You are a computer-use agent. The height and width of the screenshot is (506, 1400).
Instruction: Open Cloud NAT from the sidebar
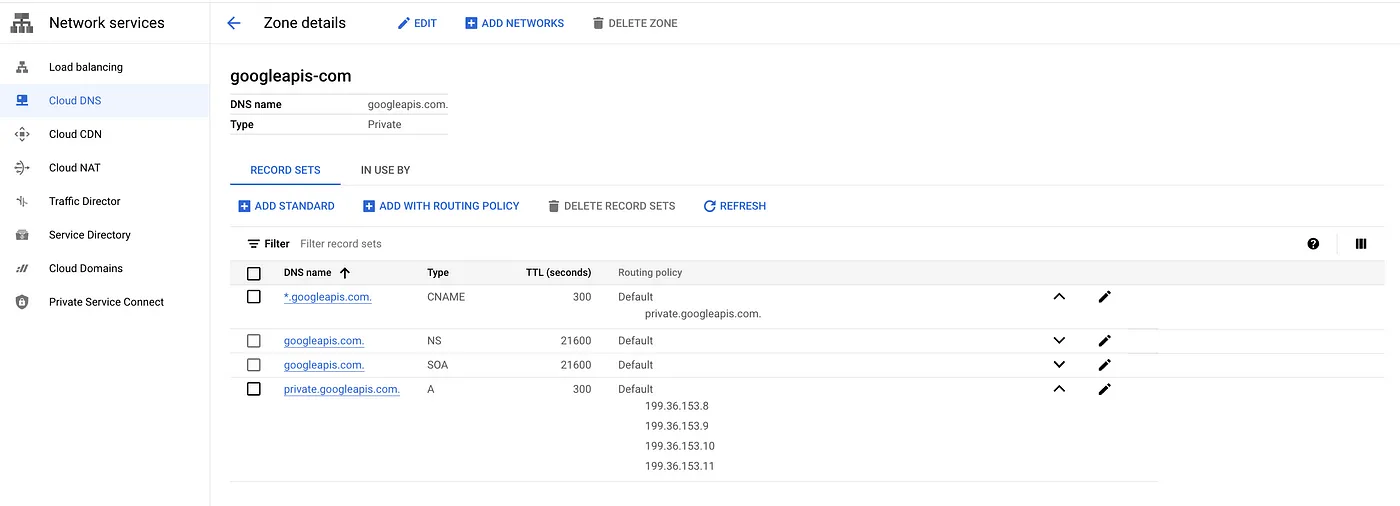[75, 168]
